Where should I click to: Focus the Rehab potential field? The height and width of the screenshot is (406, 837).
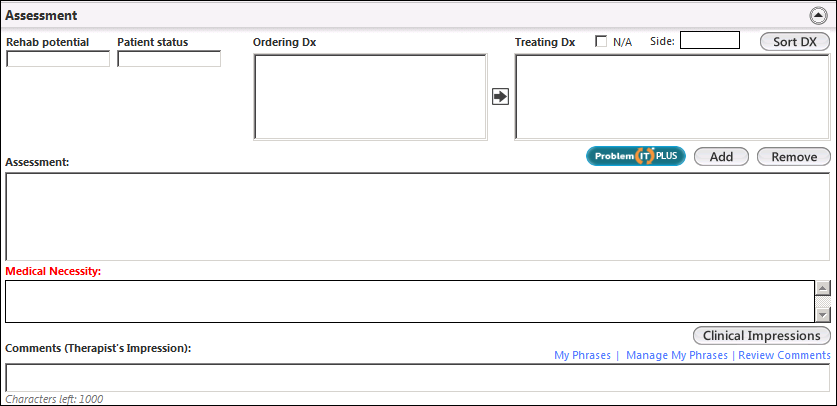[58, 59]
